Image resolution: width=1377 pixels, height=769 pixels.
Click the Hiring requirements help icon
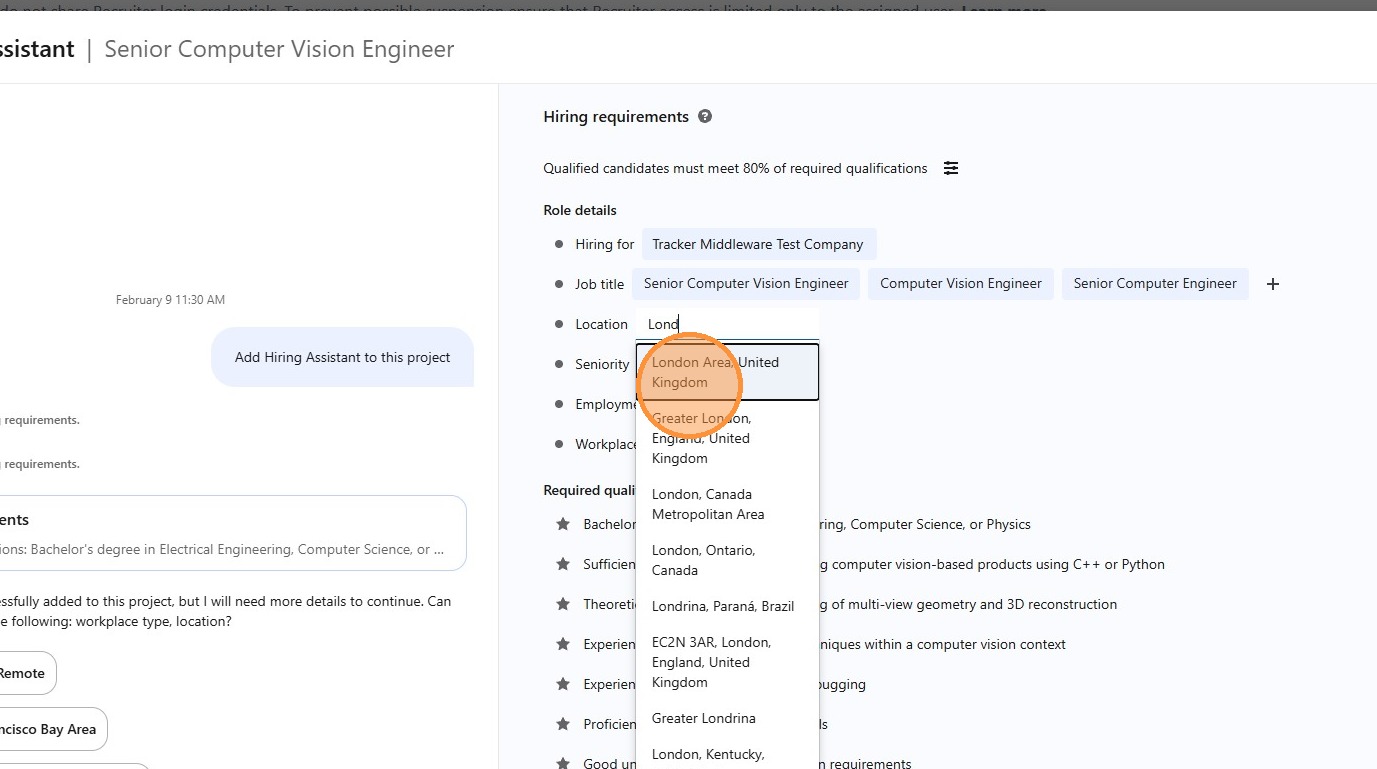pos(705,117)
